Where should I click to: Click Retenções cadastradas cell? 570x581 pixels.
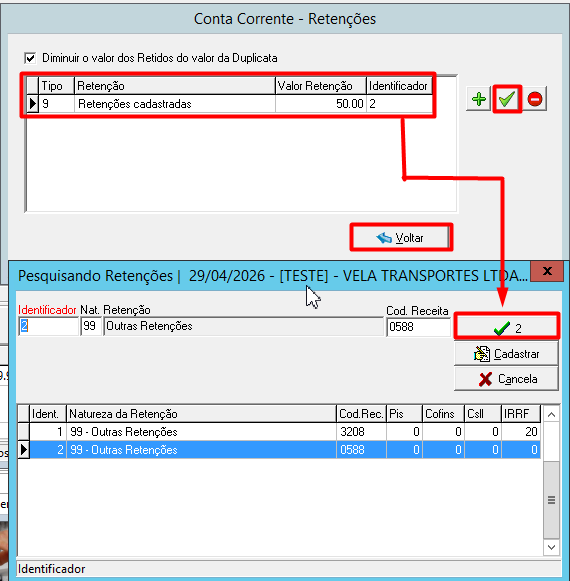(175, 104)
